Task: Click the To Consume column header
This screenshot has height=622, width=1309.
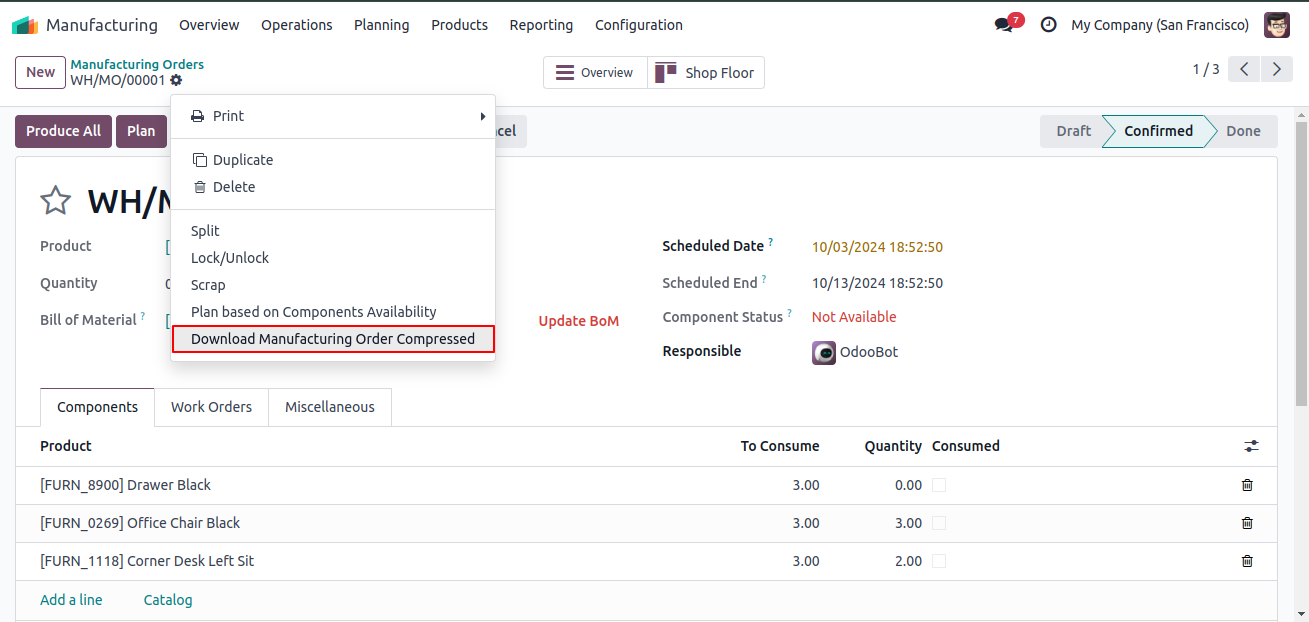Action: 780,446
